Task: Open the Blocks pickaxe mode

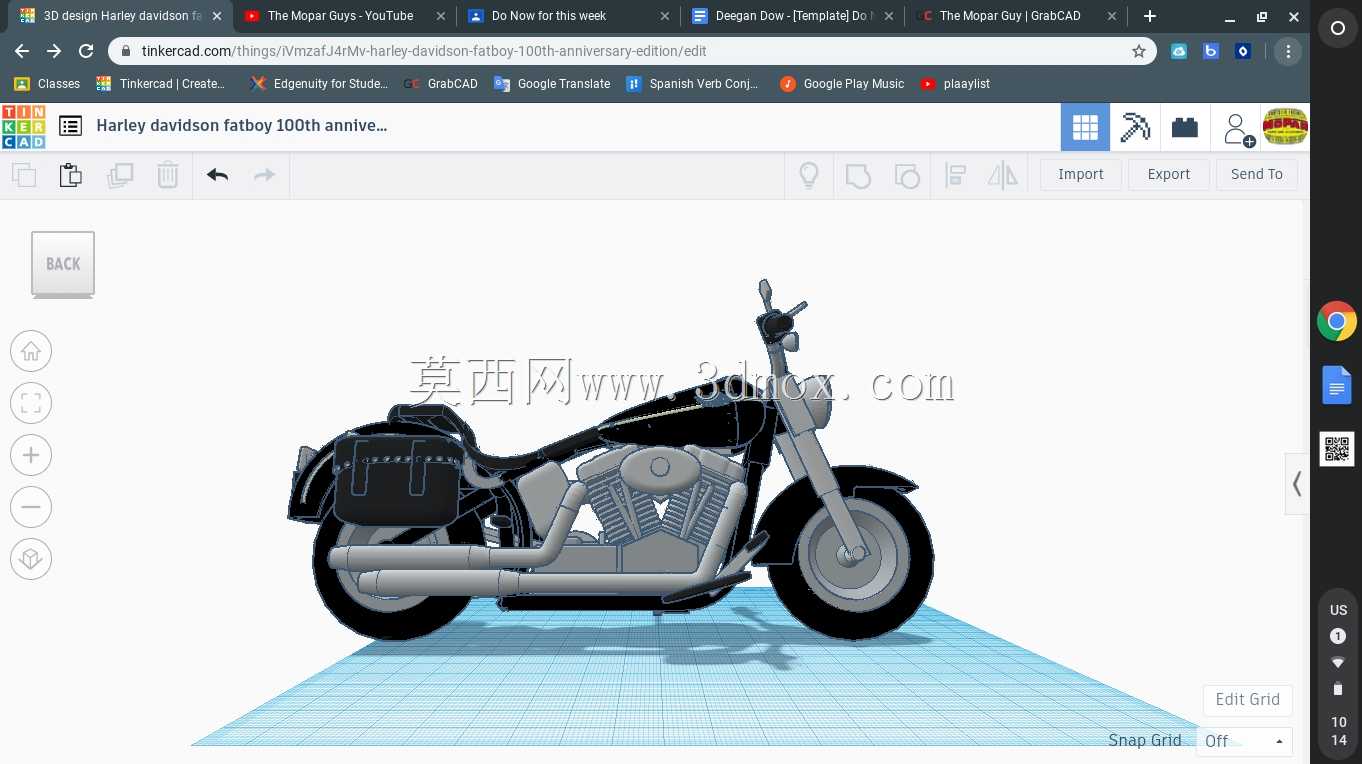Action: tap(1135, 127)
